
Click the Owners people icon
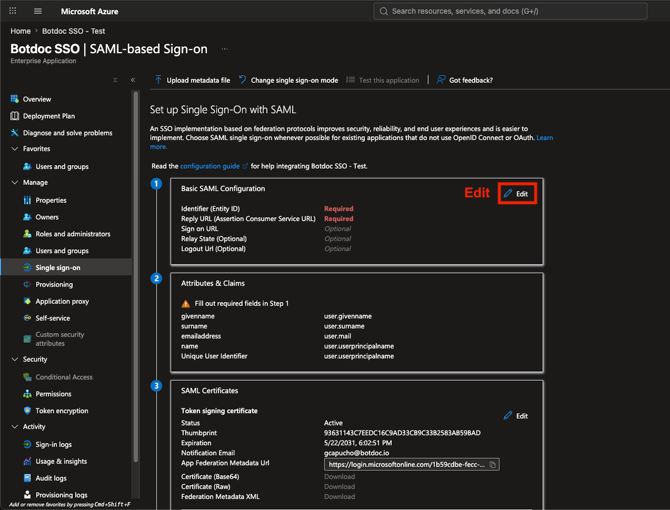[27, 217]
